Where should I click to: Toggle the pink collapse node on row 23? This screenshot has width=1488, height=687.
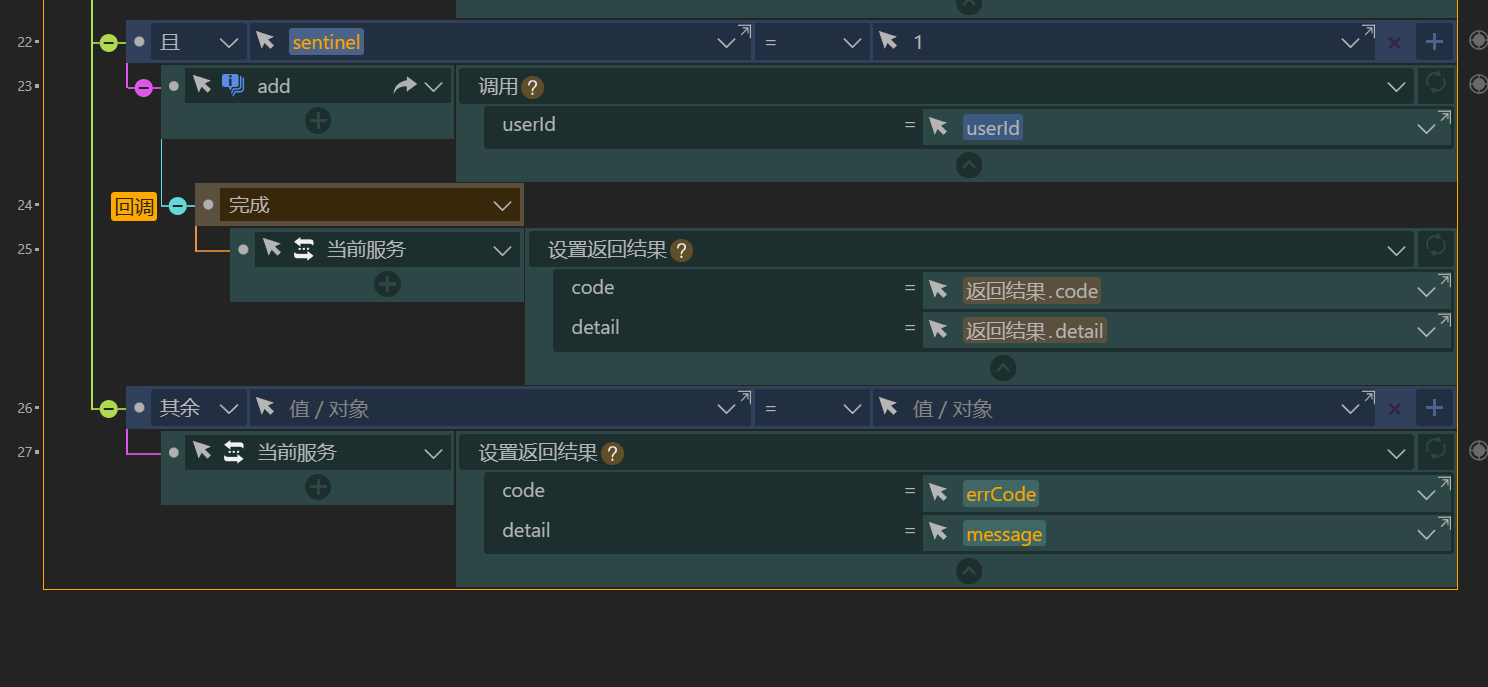[143, 87]
